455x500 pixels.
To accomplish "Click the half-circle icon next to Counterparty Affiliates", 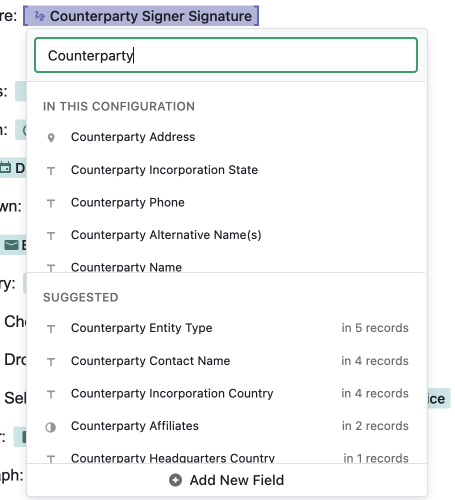I will tap(51, 427).
